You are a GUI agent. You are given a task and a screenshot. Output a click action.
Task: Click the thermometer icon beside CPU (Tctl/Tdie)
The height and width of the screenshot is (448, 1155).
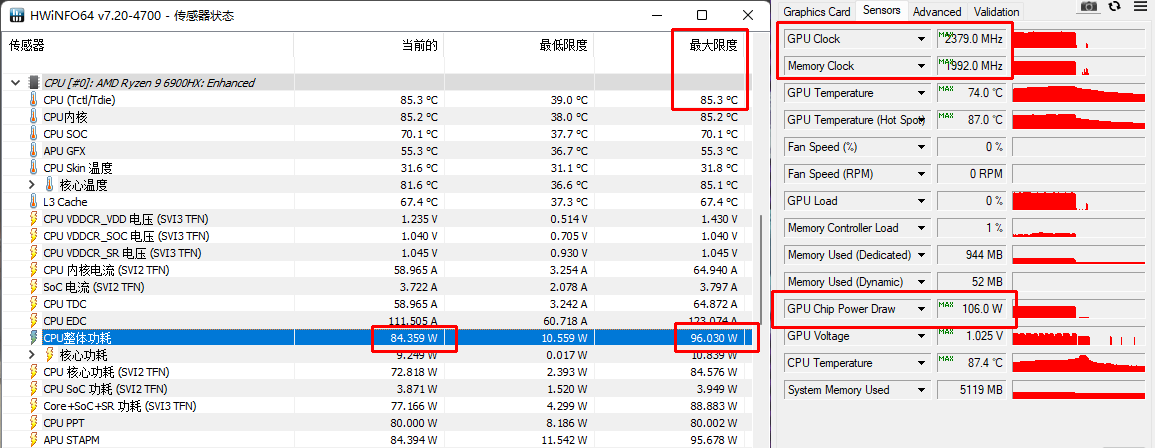tap(34, 100)
